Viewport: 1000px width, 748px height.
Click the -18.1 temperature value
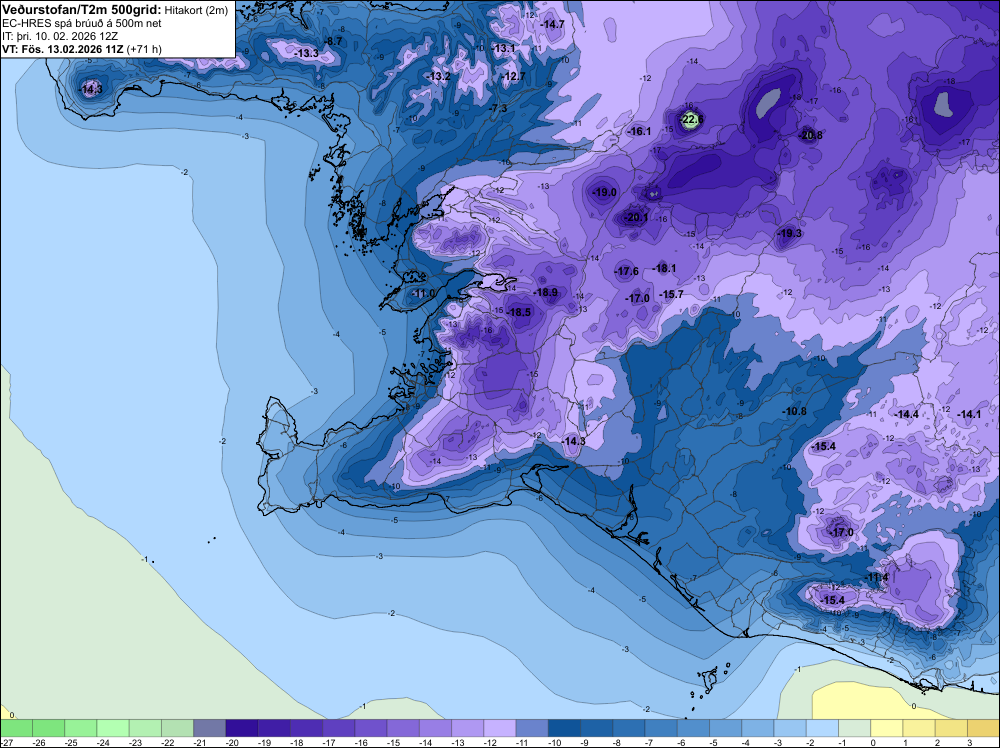click(665, 268)
